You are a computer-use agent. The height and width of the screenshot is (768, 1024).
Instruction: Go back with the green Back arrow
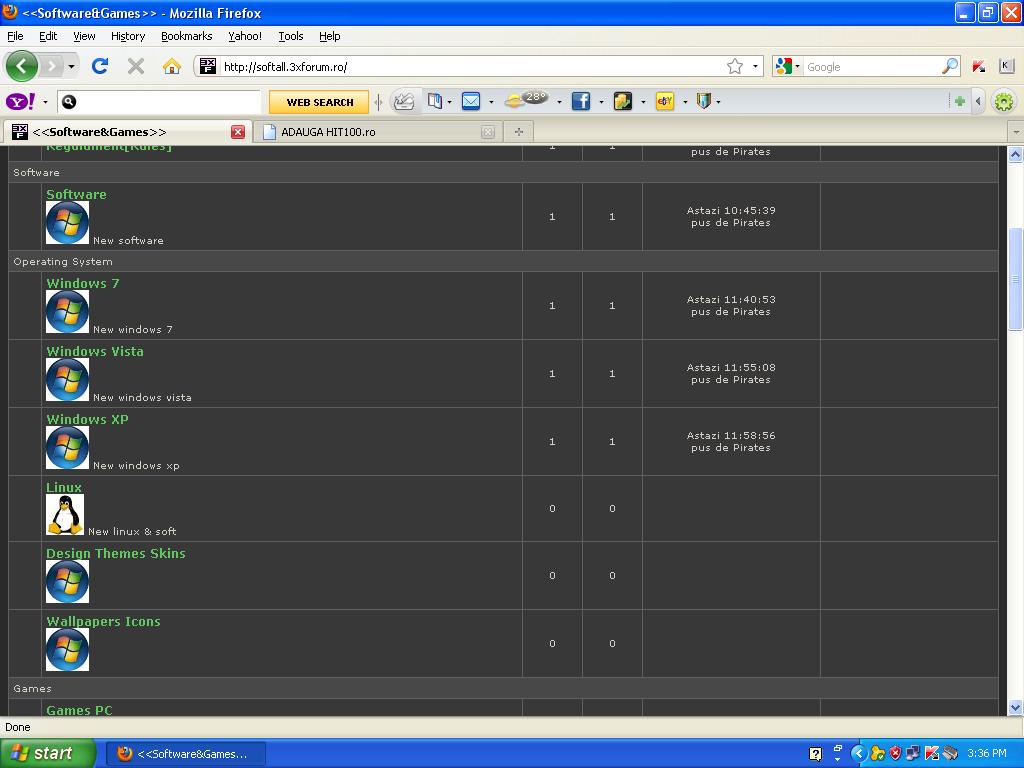[22, 66]
